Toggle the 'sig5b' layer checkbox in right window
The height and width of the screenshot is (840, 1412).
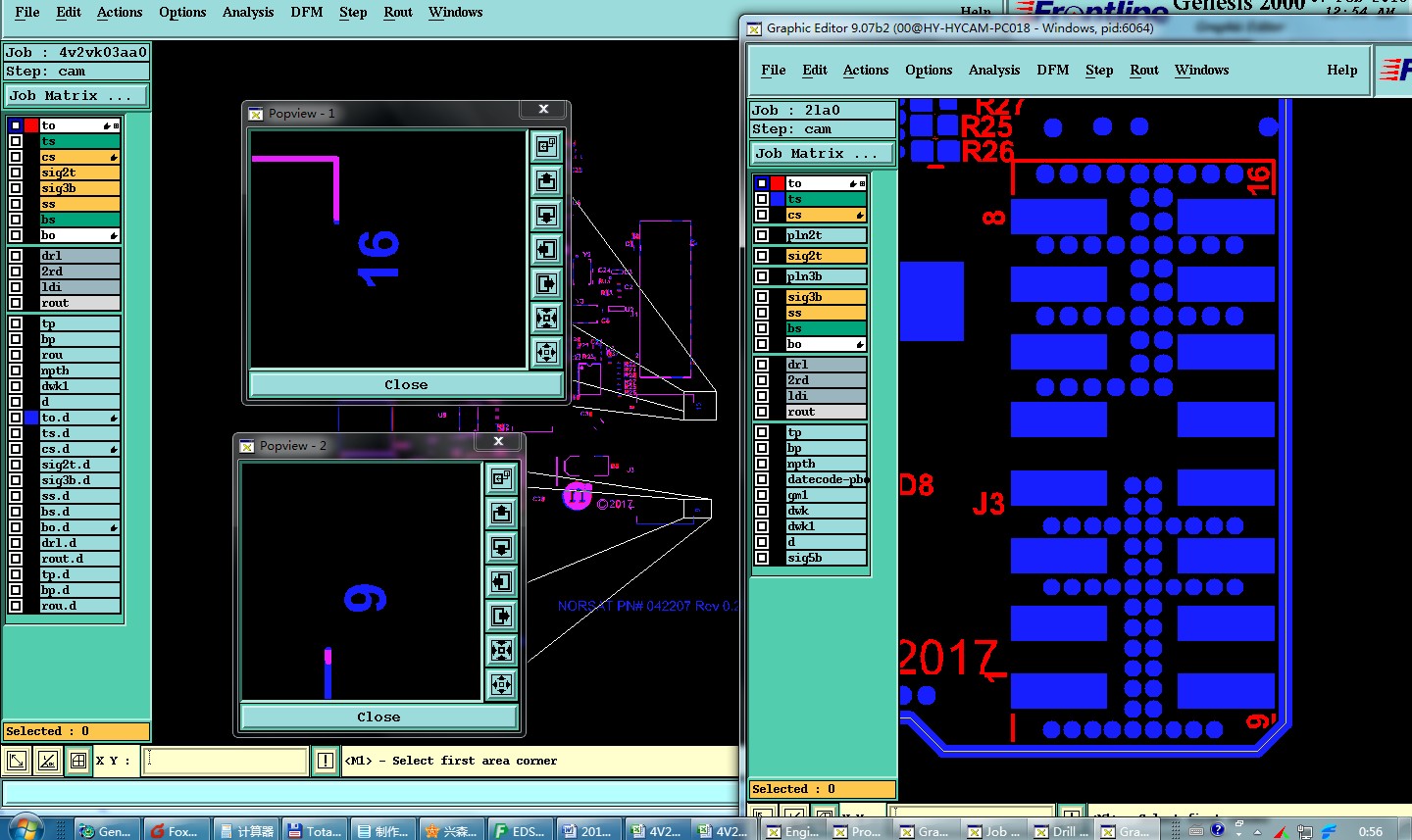(762, 558)
